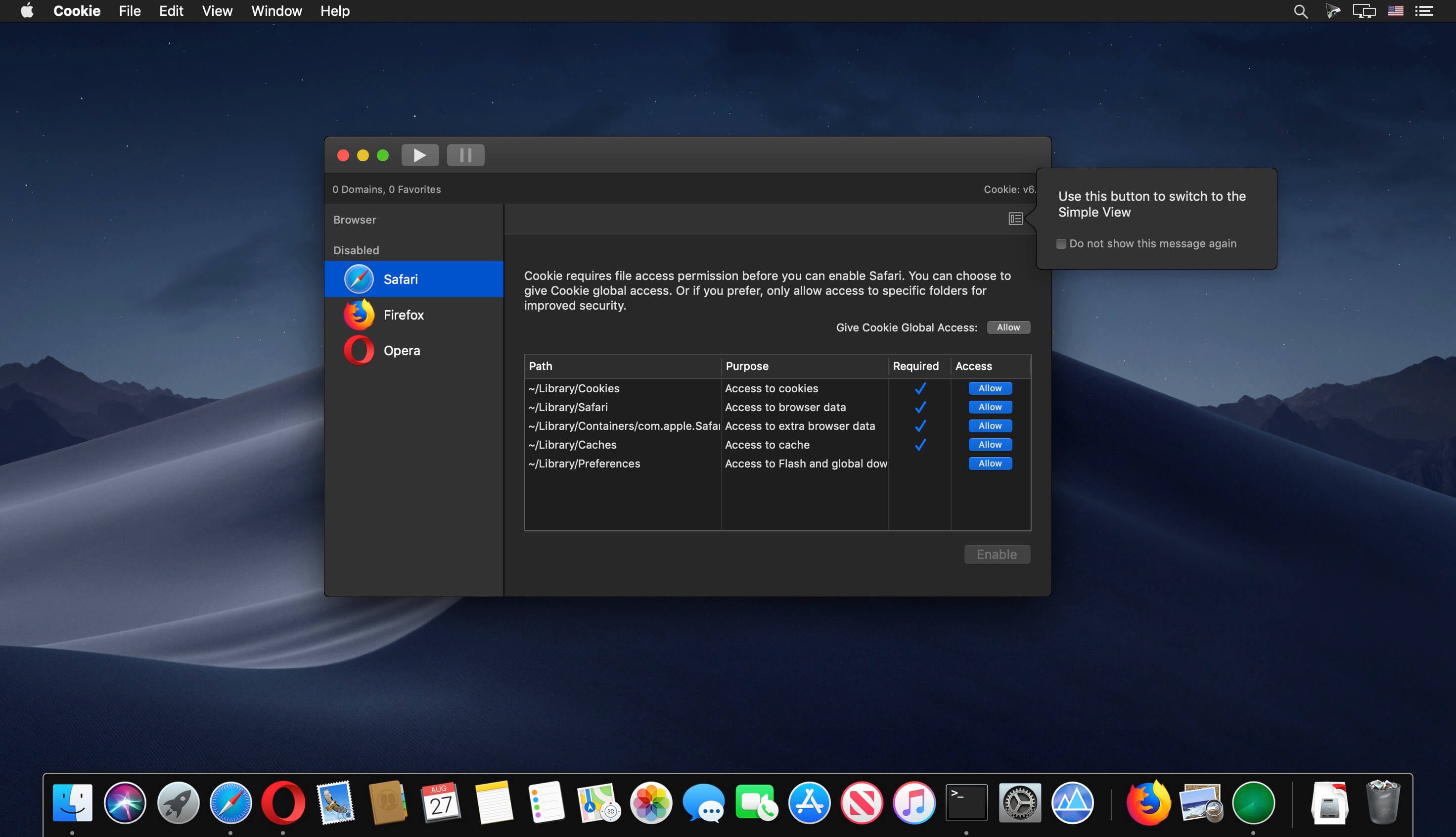This screenshot has width=1456, height=837.
Task: Open the Window menu
Action: 276,11
